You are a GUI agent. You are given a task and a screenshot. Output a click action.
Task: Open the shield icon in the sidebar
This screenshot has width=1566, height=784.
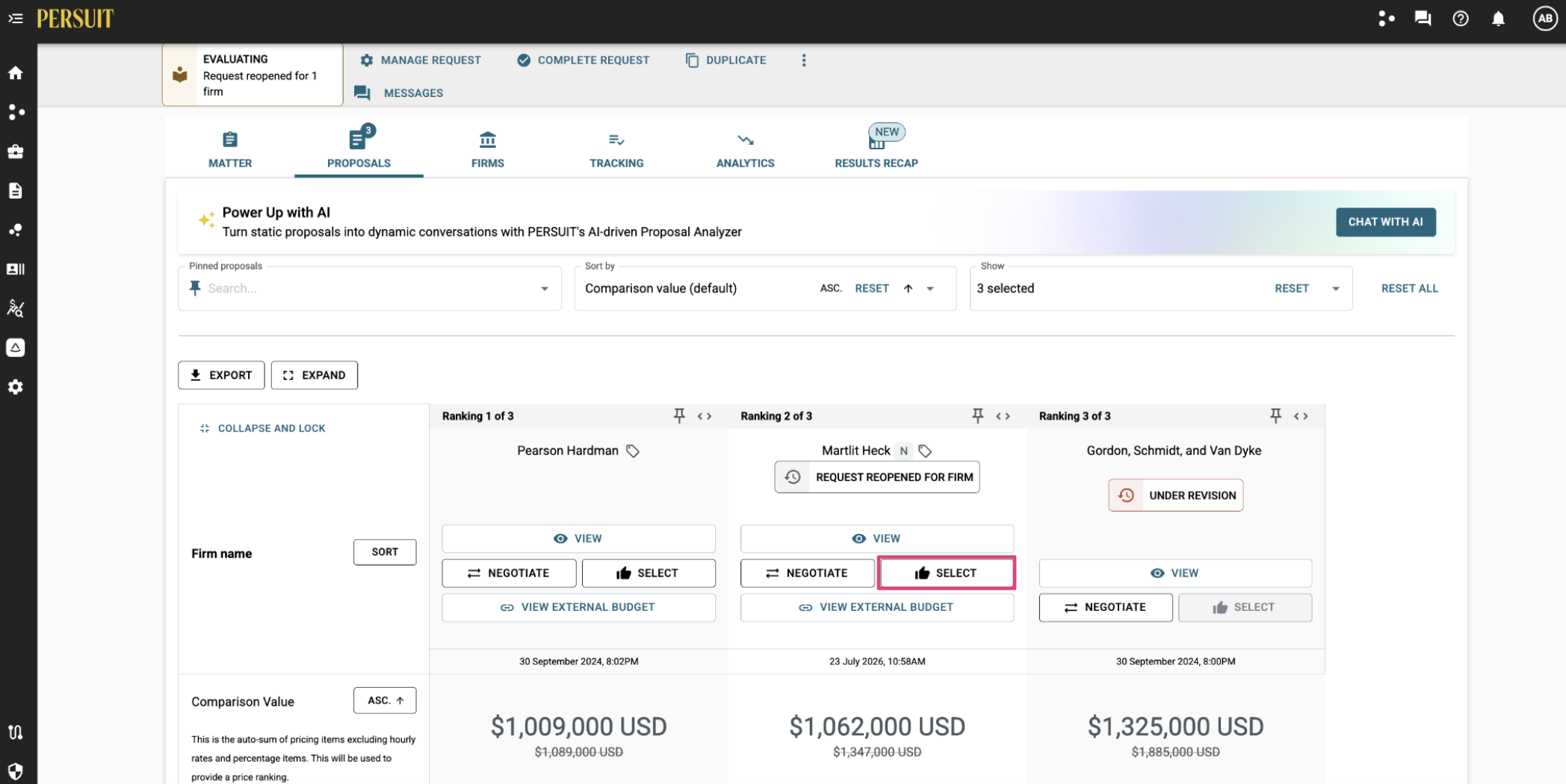point(16,771)
